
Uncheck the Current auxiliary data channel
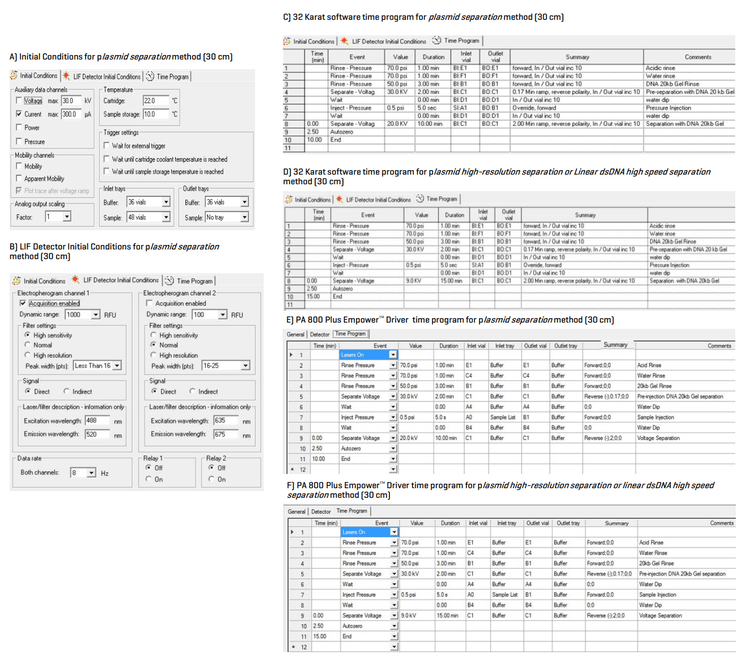(x=20, y=114)
